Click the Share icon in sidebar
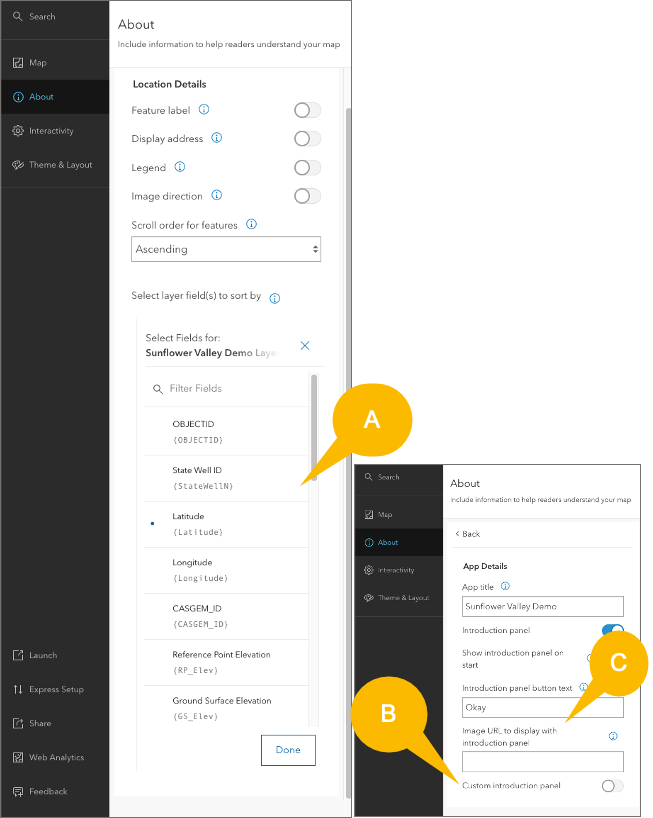653x818 pixels. pyautogui.click(x=18, y=723)
